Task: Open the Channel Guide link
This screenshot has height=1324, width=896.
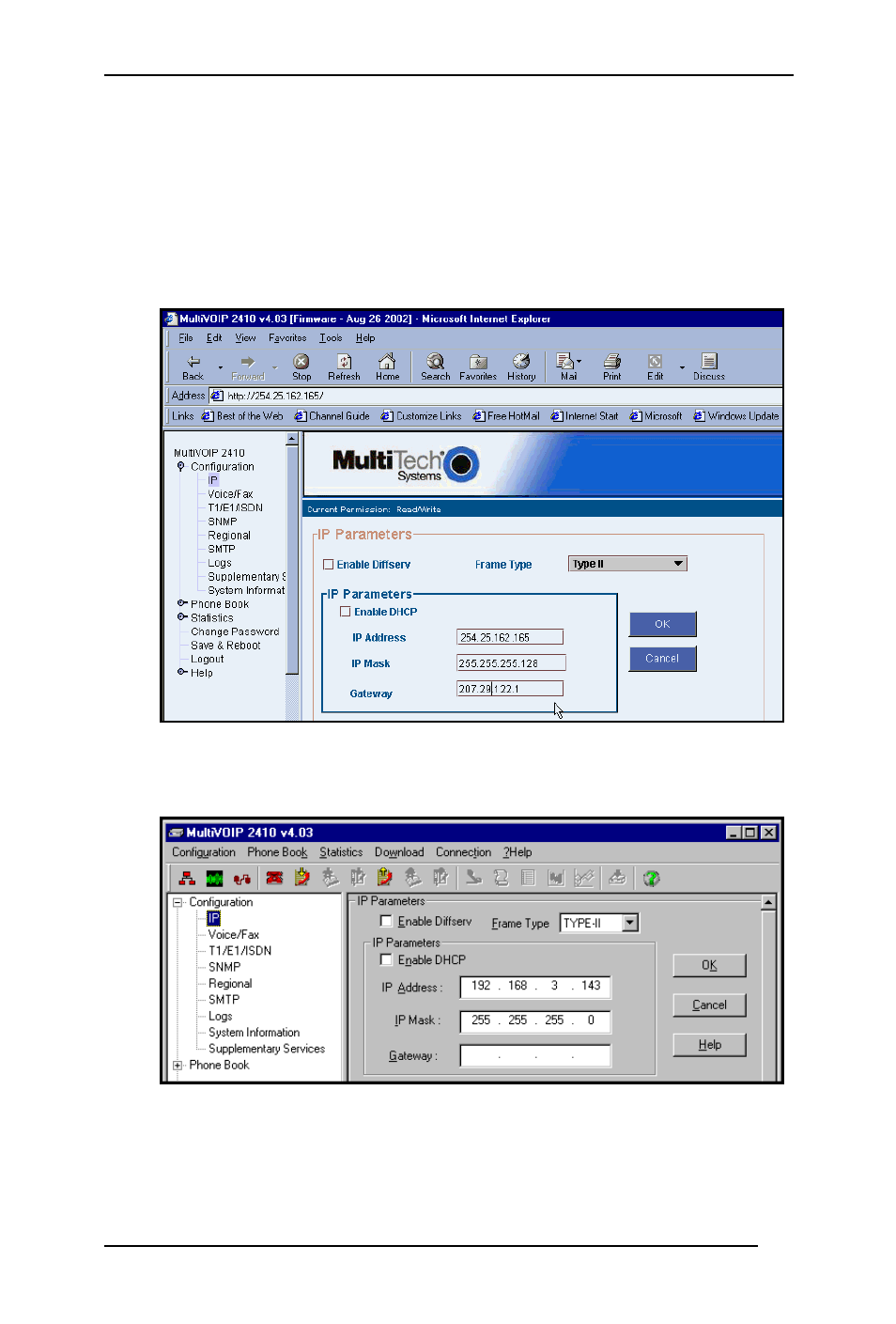Action: pyautogui.click(x=332, y=416)
